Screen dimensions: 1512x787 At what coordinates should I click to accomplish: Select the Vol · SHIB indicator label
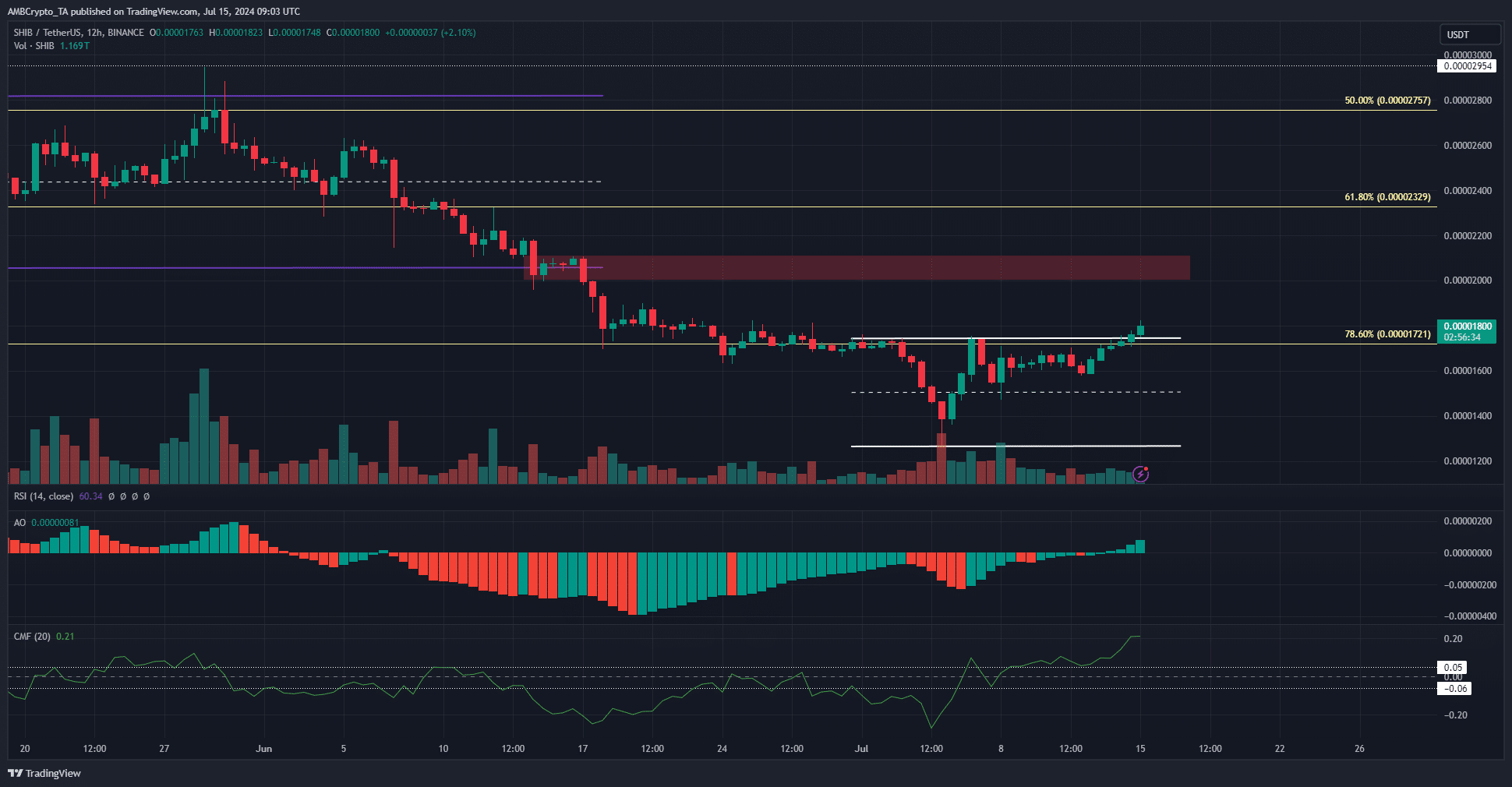[34, 46]
